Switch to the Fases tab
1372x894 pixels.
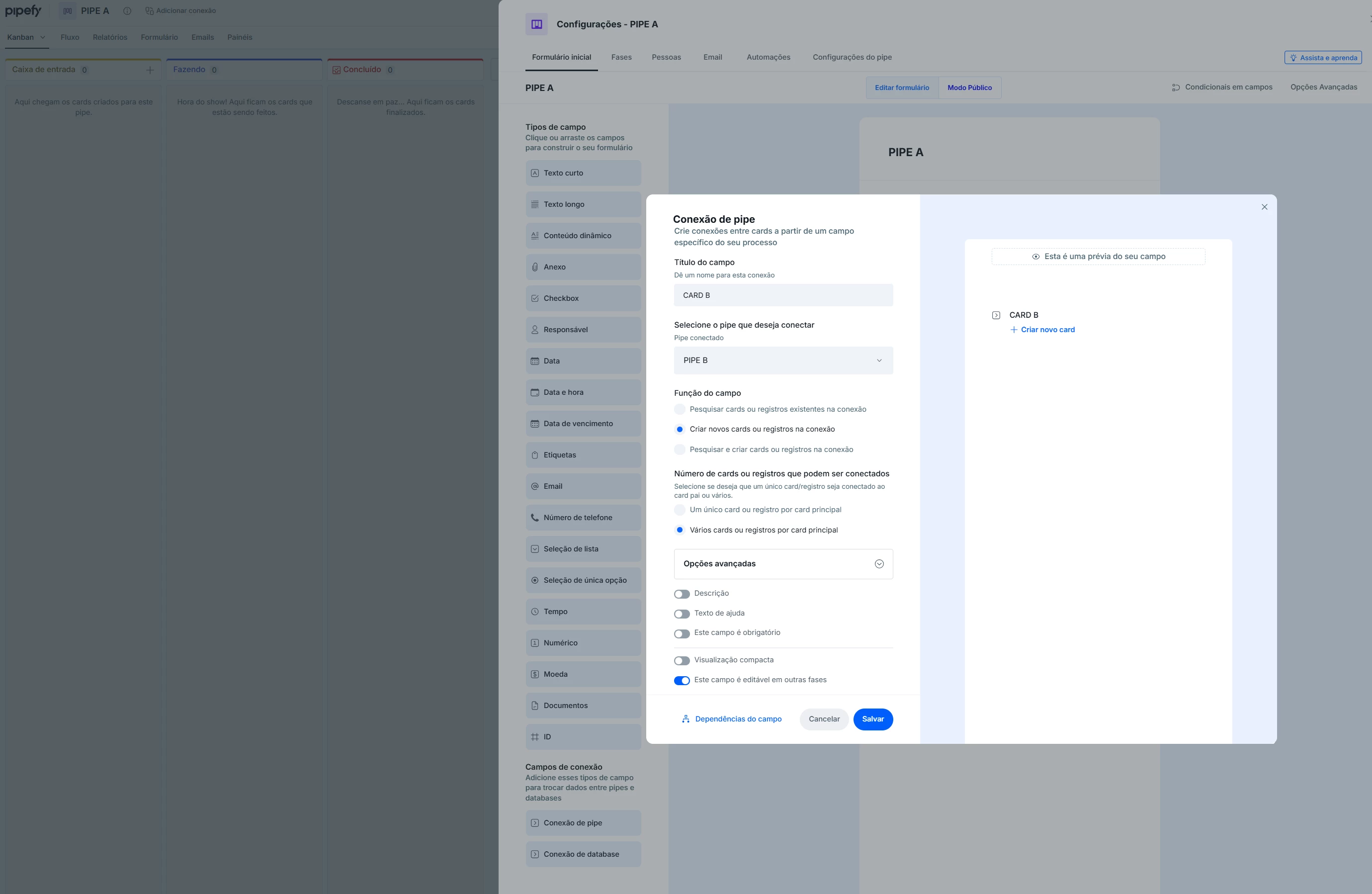pyautogui.click(x=621, y=57)
